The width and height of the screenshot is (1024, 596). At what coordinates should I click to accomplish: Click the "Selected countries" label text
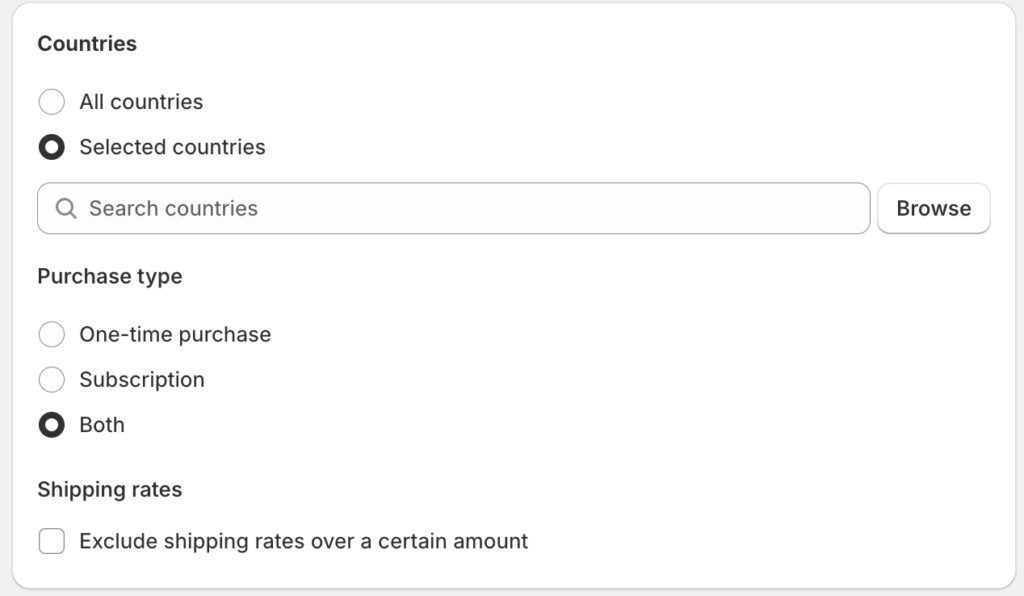[172, 147]
